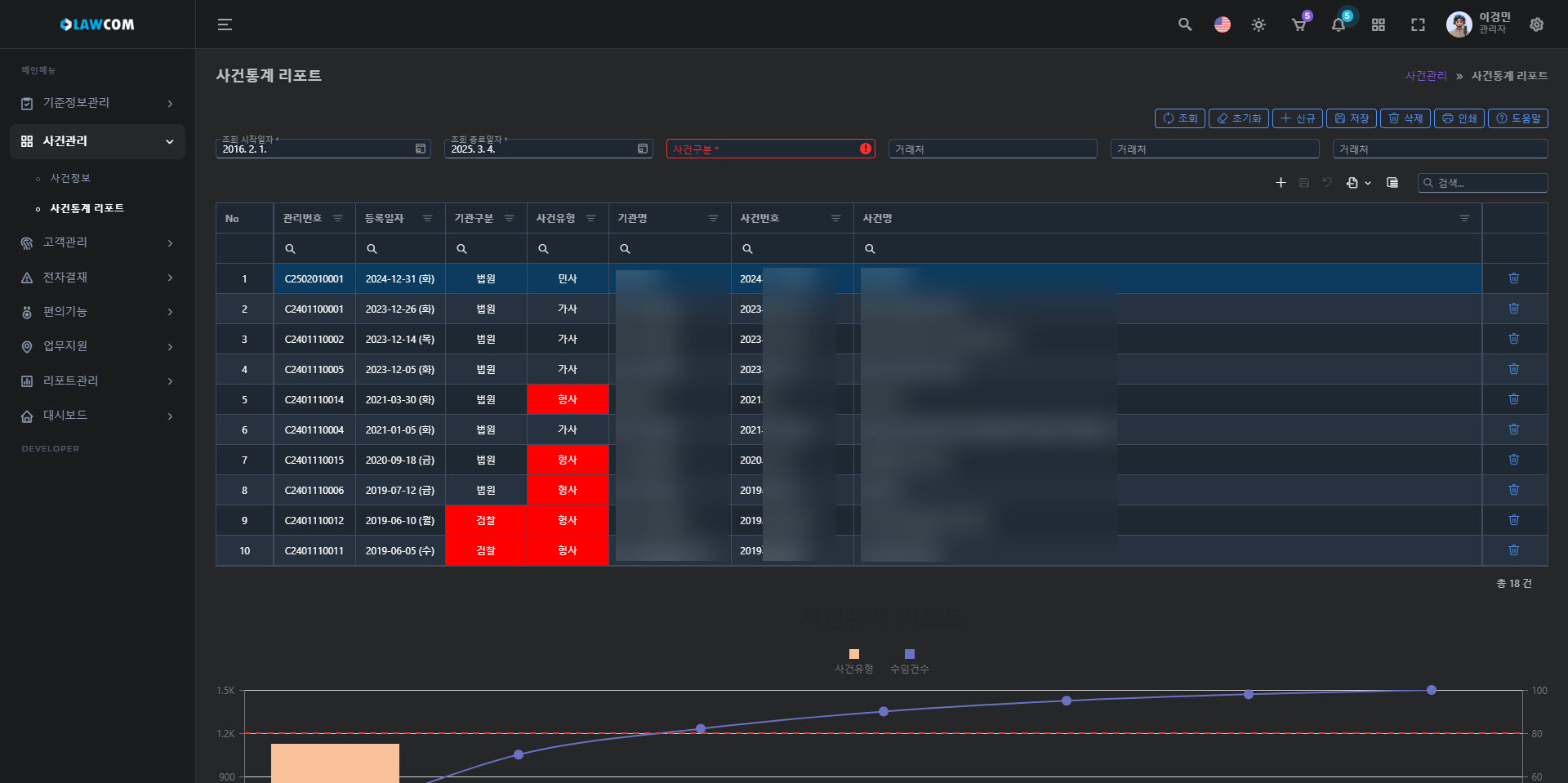Click the 조회 button

tap(1179, 118)
